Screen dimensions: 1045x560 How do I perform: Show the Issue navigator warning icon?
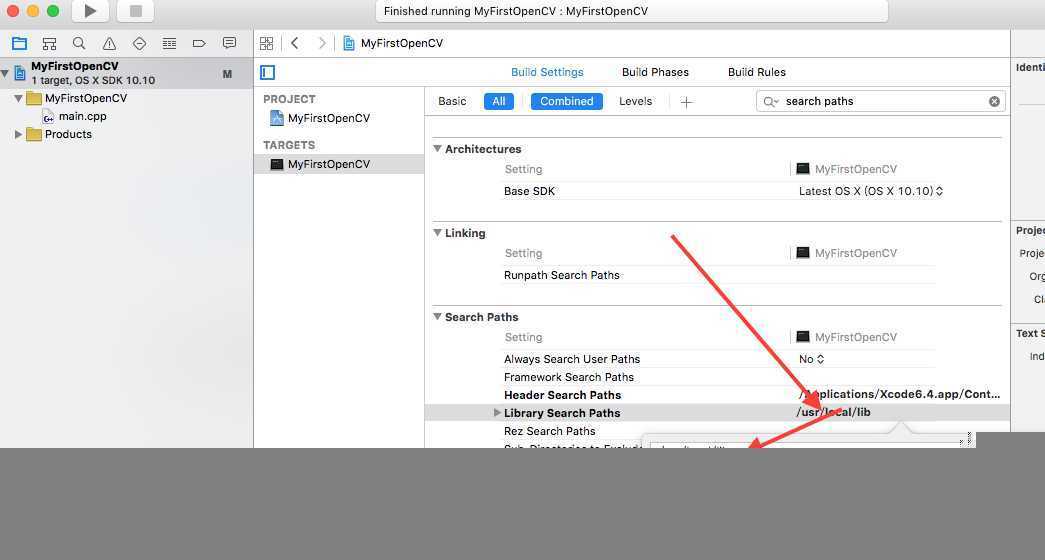[109, 43]
